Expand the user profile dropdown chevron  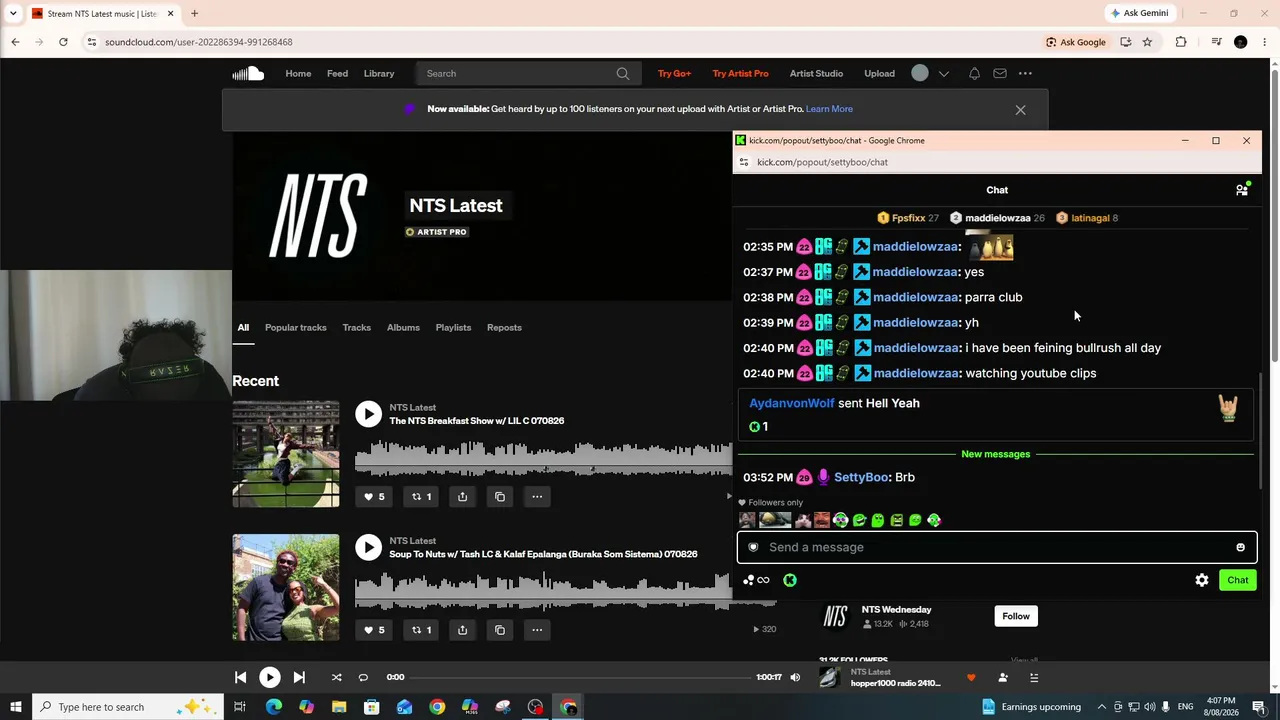[x=943, y=73]
